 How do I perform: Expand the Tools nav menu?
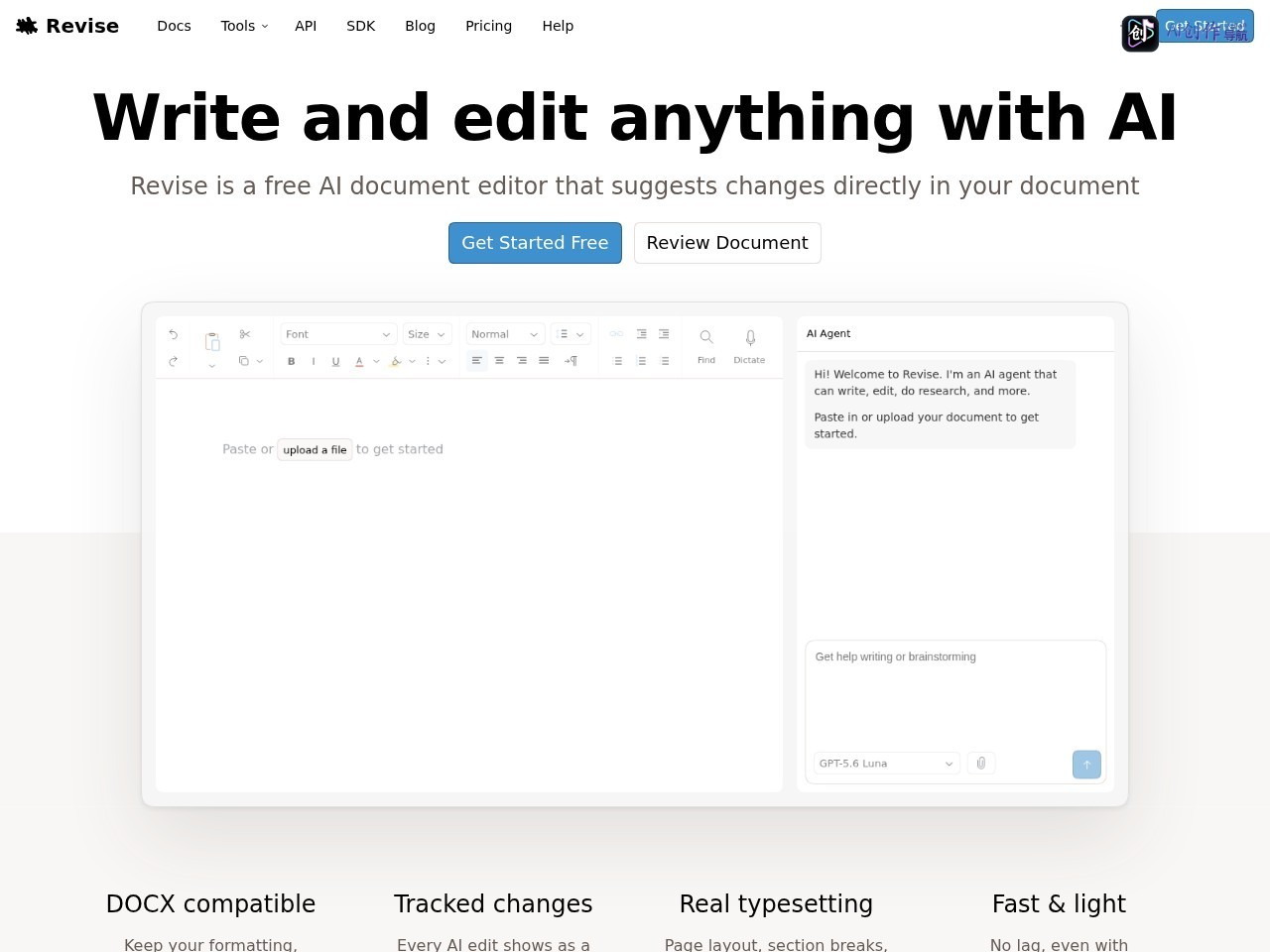[x=244, y=26]
